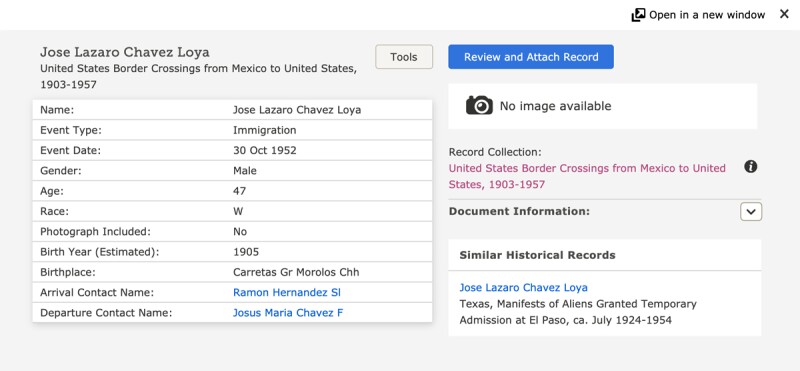Screen dimensions: 800x371
Task: Click the Race label
Action: 54,211
